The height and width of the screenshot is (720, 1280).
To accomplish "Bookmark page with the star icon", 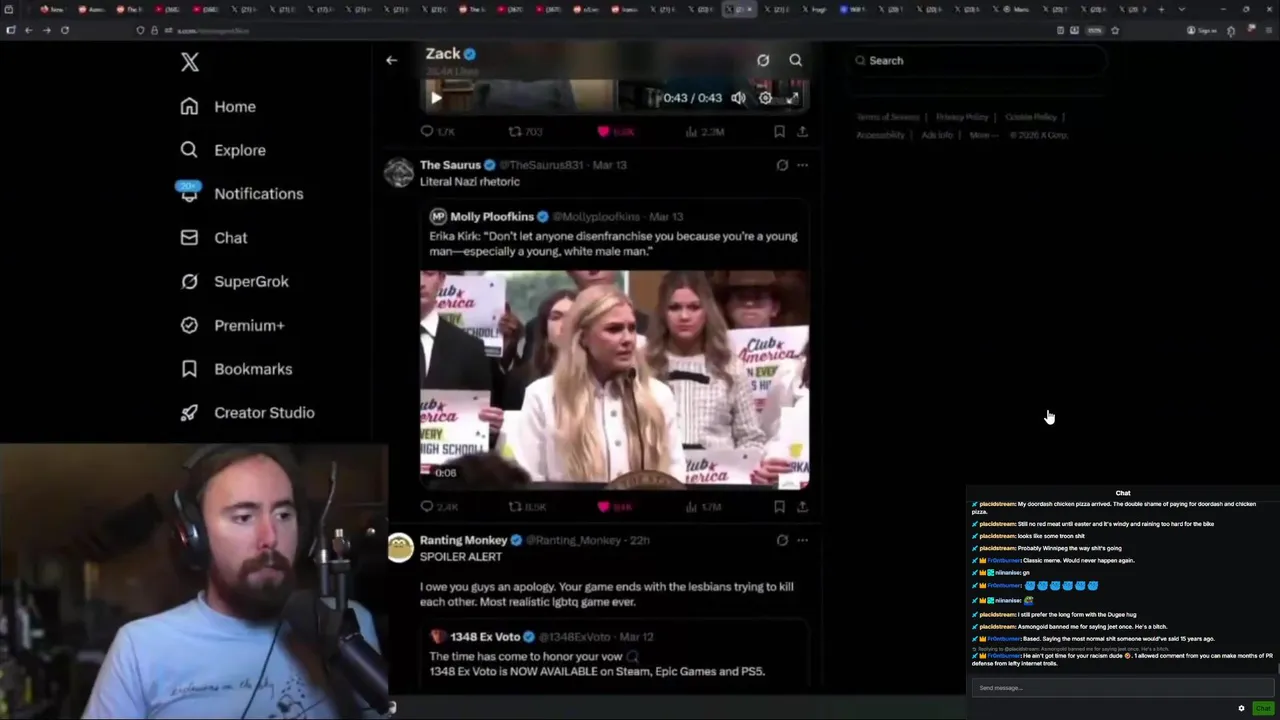I will (1115, 30).
